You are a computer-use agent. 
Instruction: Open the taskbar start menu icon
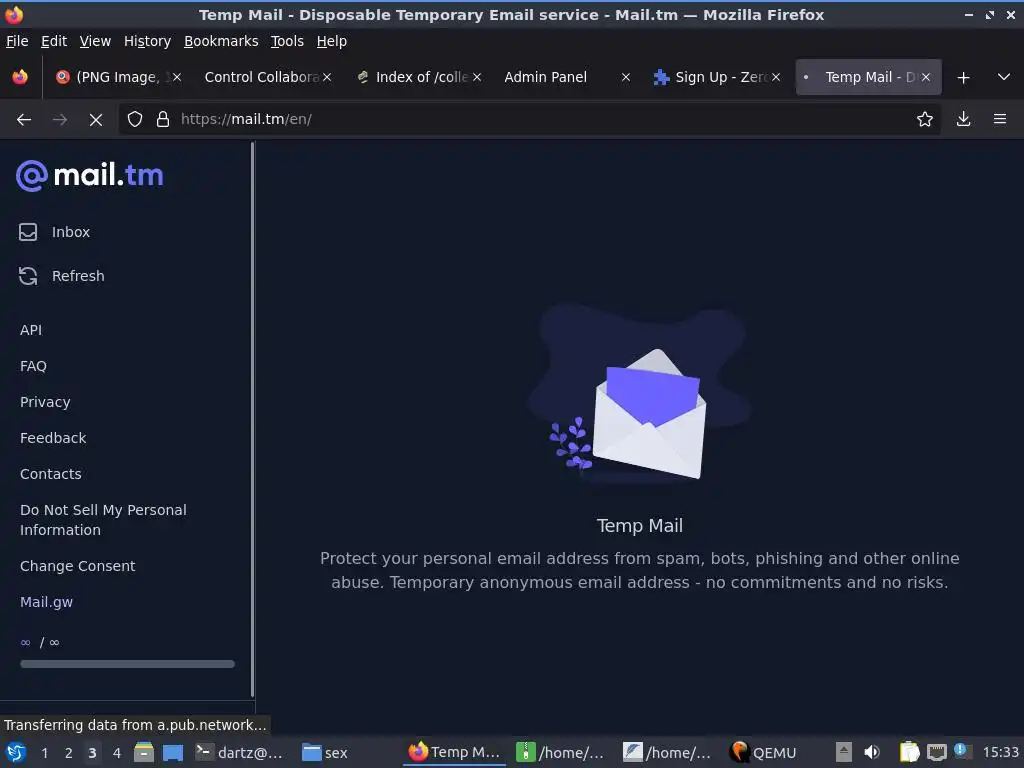click(16, 753)
